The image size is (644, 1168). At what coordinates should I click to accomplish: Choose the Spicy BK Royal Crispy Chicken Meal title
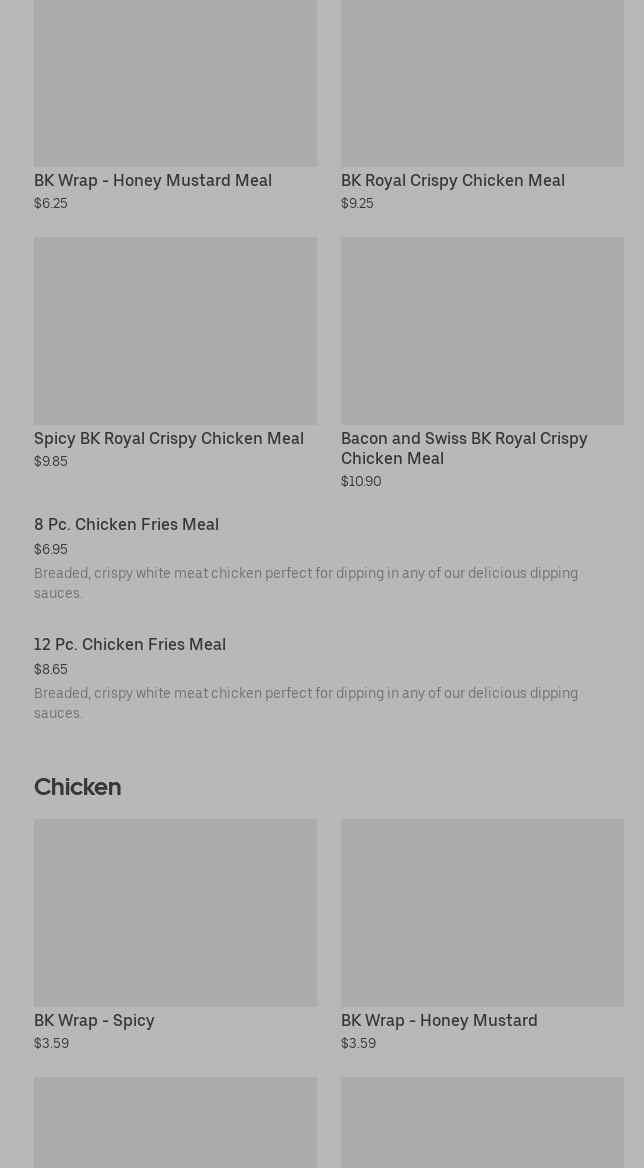pos(169,439)
